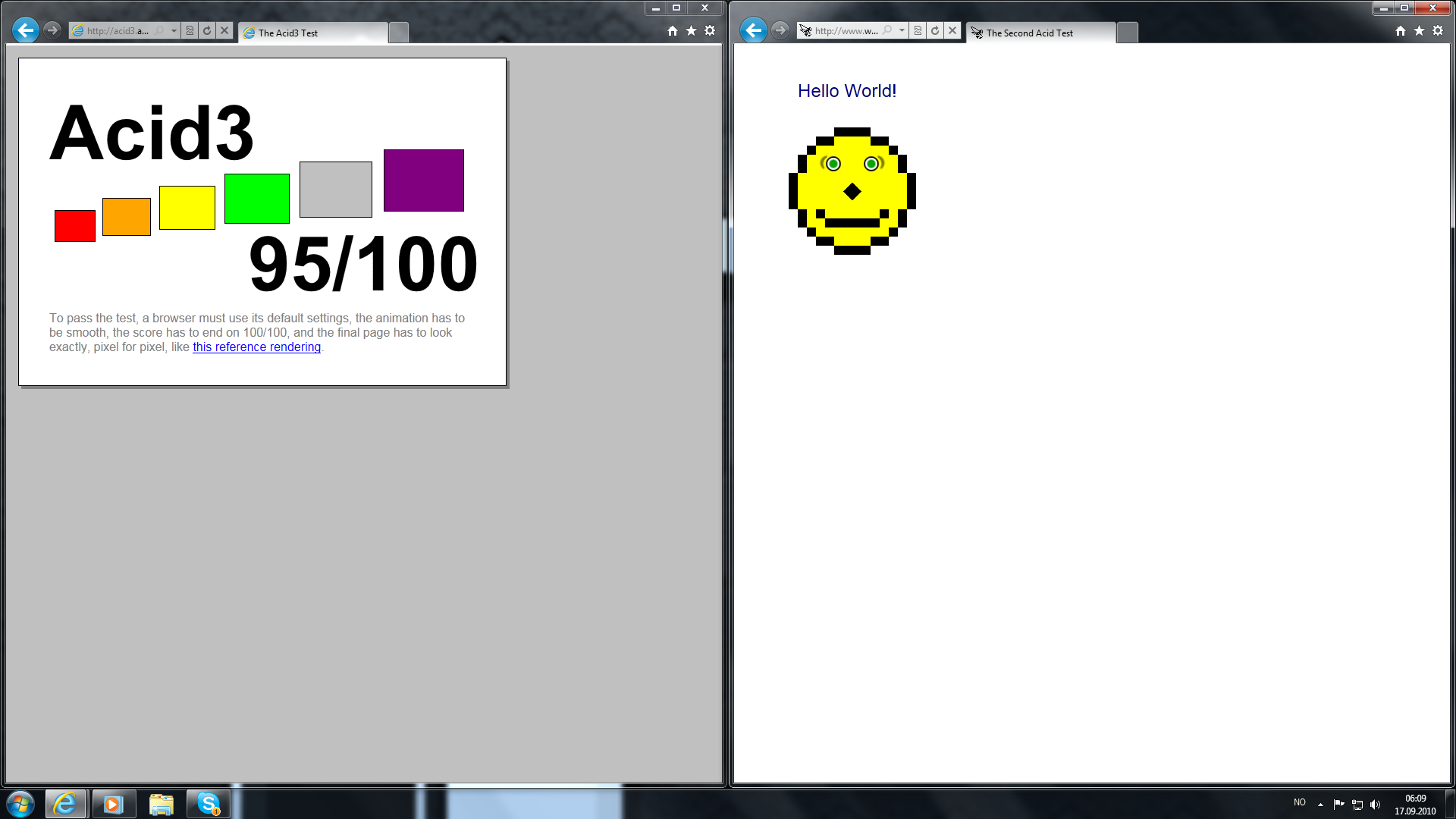Open Favorites star in Acid3 window
Image resolution: width=1456 pixels, height=819 pixels.
coord(691,30)
